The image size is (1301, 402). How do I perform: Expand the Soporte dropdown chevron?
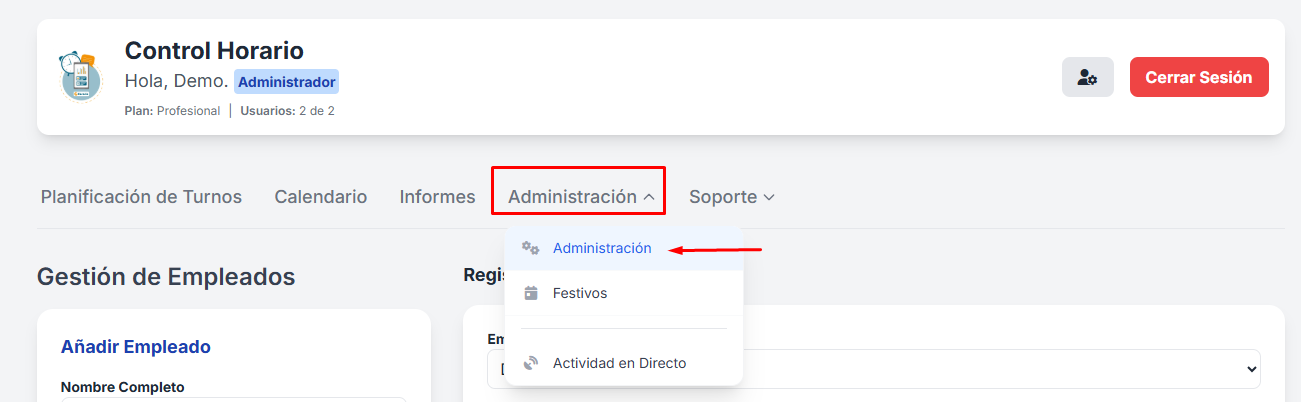[x=769, y=198]
